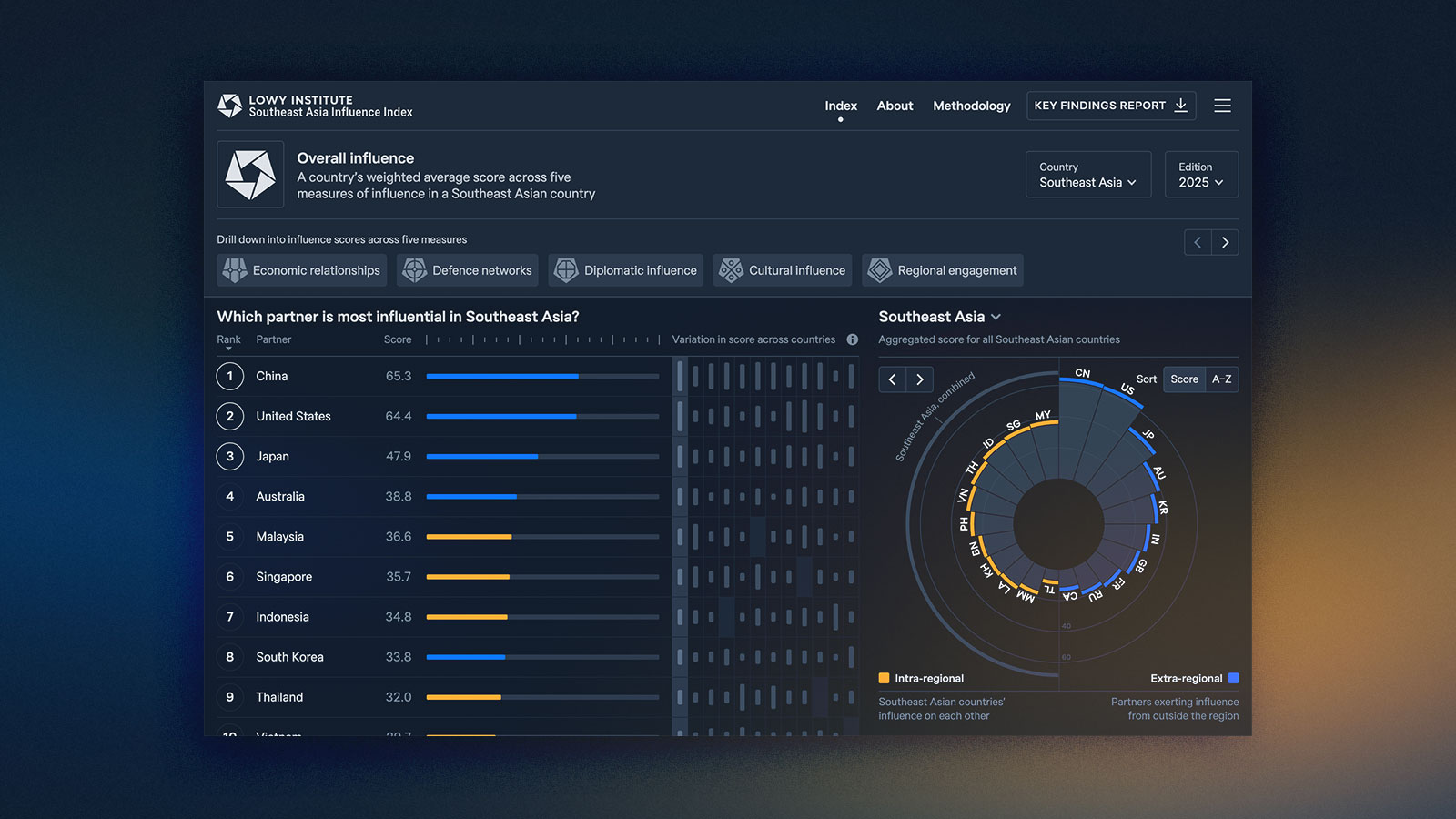Click the next arrow above the radial chart
The image size is (1456, 819).
tap(920, 379)
